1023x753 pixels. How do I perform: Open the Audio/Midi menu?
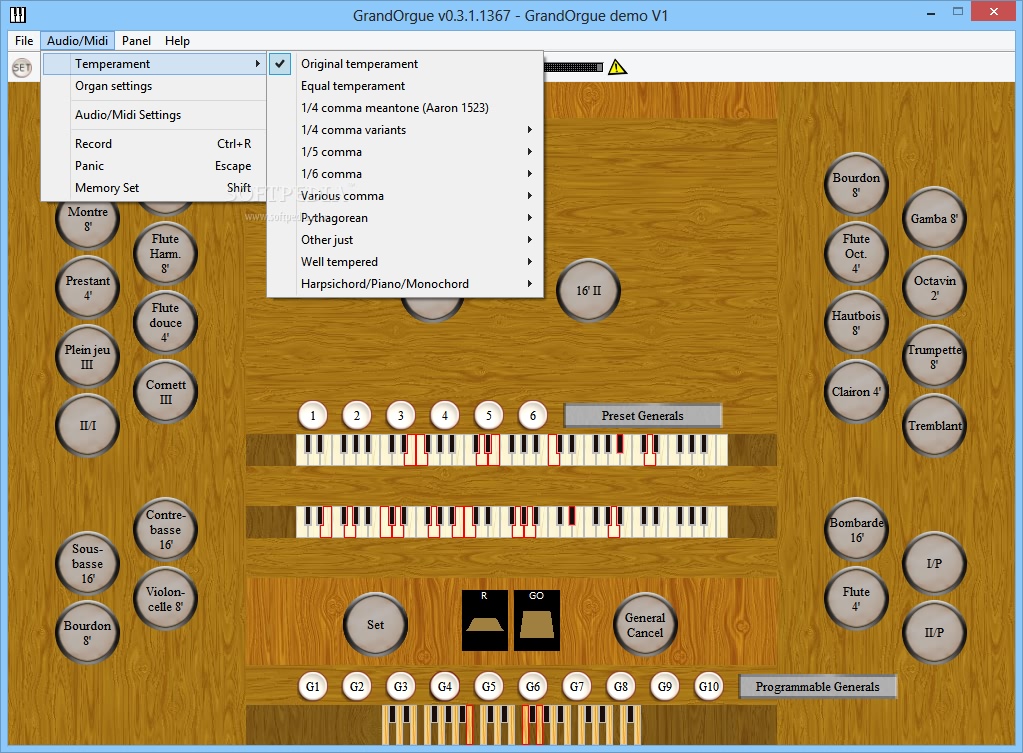78,40
